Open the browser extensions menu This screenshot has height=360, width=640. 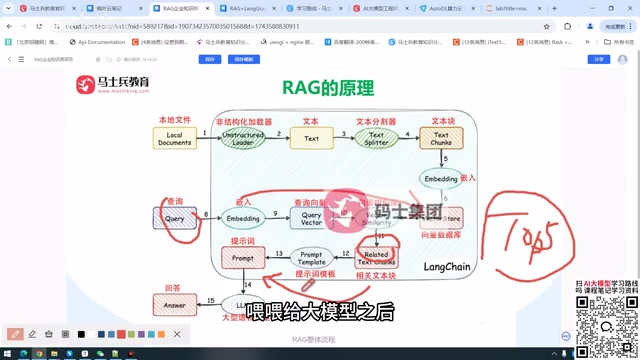coord(567,27)
